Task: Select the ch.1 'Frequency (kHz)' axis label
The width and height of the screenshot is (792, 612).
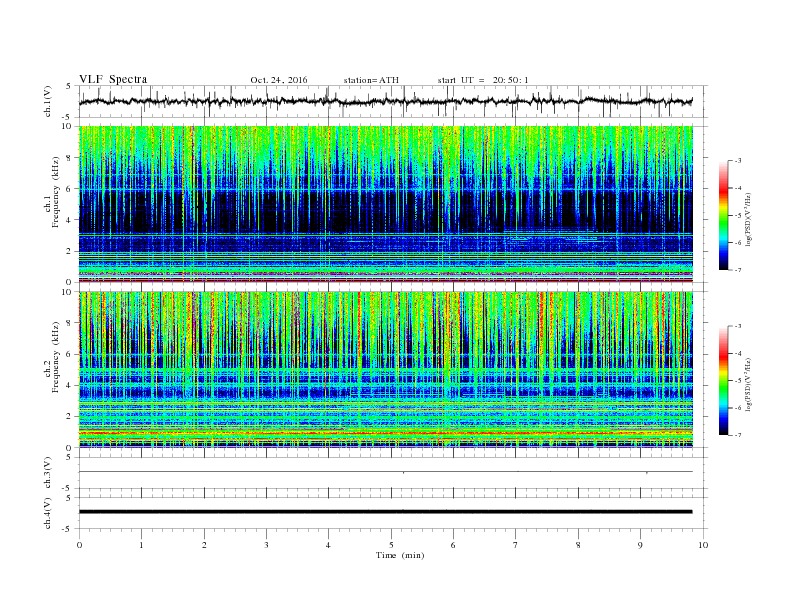Action: pos(56,192)
